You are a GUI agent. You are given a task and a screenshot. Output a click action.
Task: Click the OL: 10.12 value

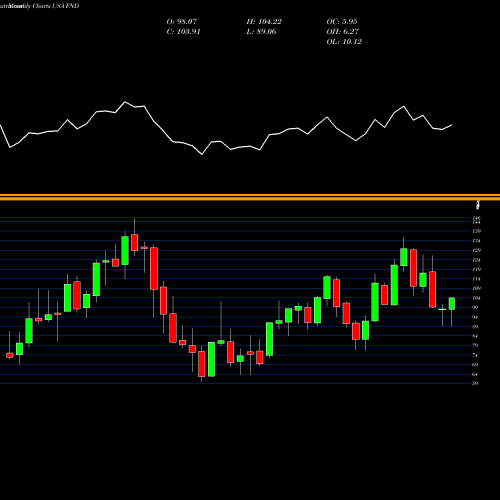(x=344, y=42)
